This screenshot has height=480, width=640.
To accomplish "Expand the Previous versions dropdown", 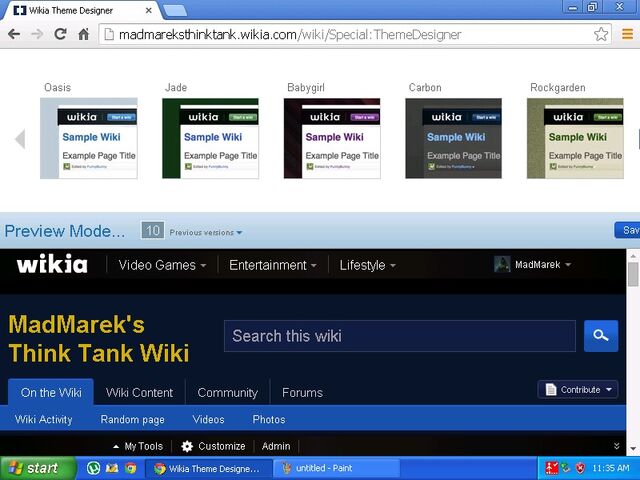I will 206,233.
